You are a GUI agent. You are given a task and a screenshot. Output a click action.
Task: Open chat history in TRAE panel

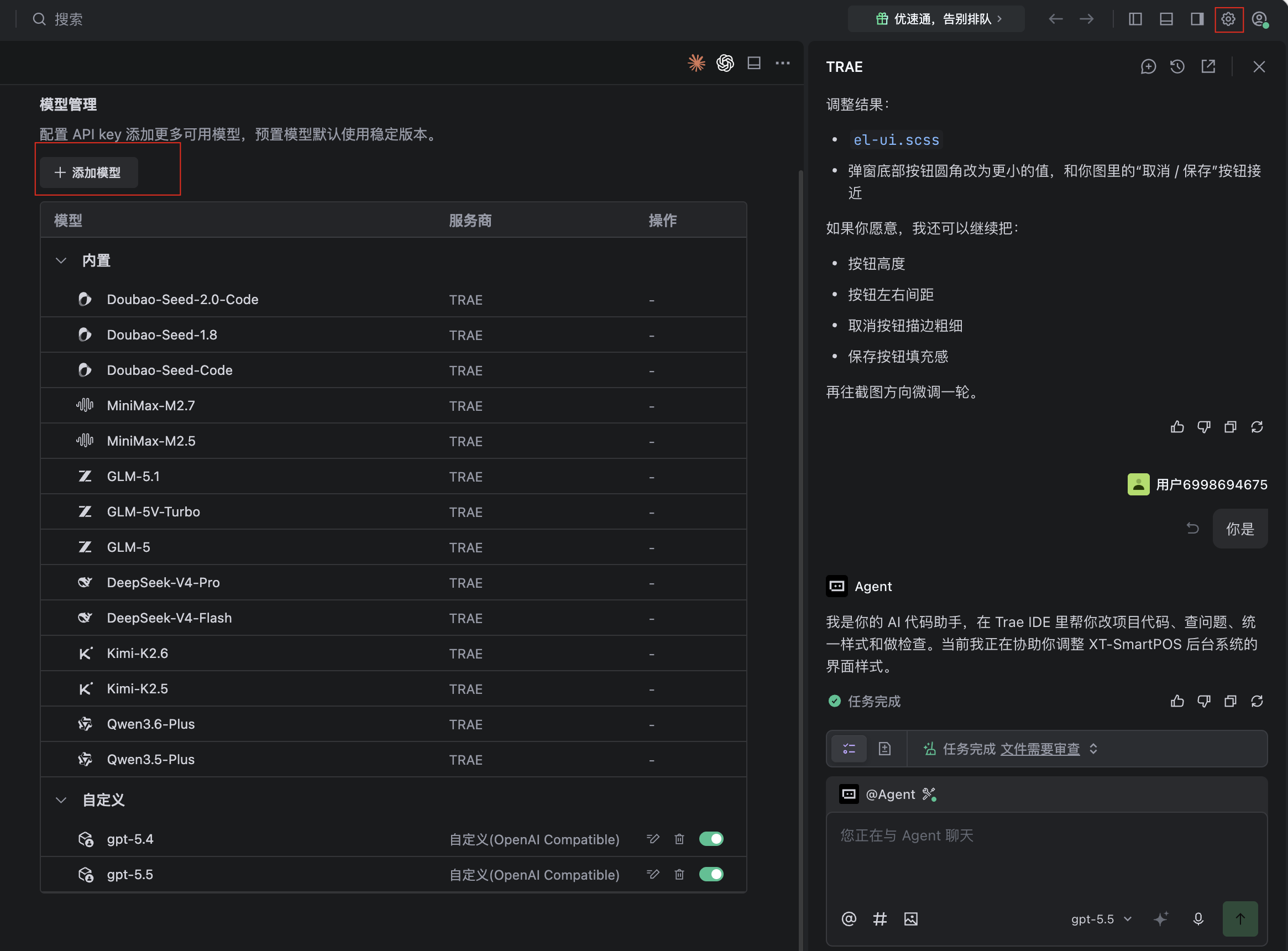pos(1177,67)
